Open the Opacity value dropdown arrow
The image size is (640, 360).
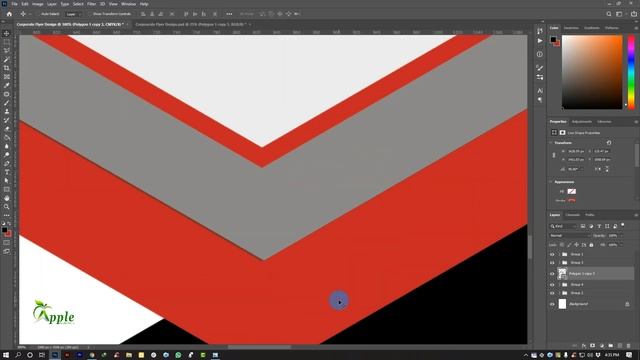(621, 236)
